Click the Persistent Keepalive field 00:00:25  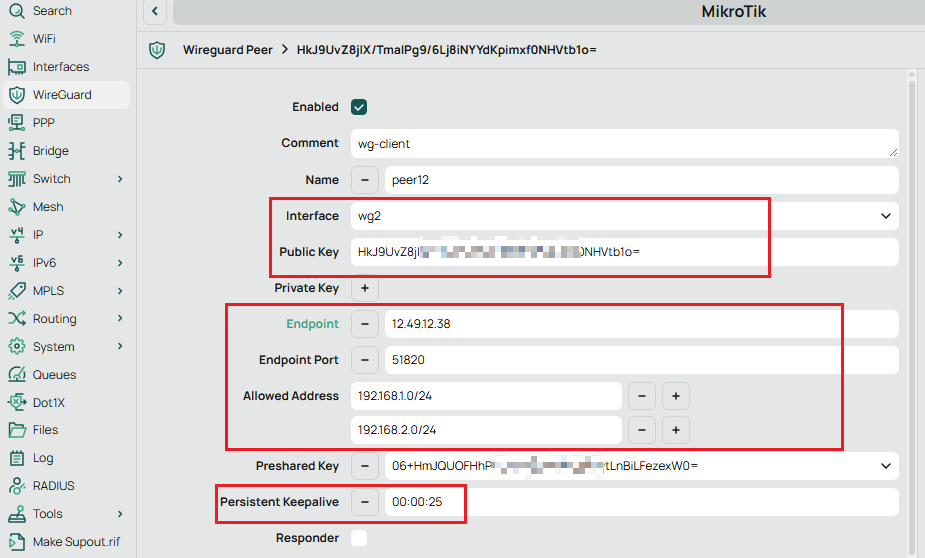coord(642,502)
